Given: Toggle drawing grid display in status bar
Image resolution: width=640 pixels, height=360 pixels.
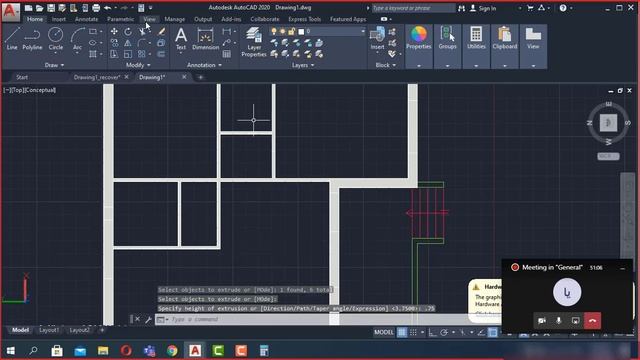Looking at the screenshot, I should coord(402,332).
